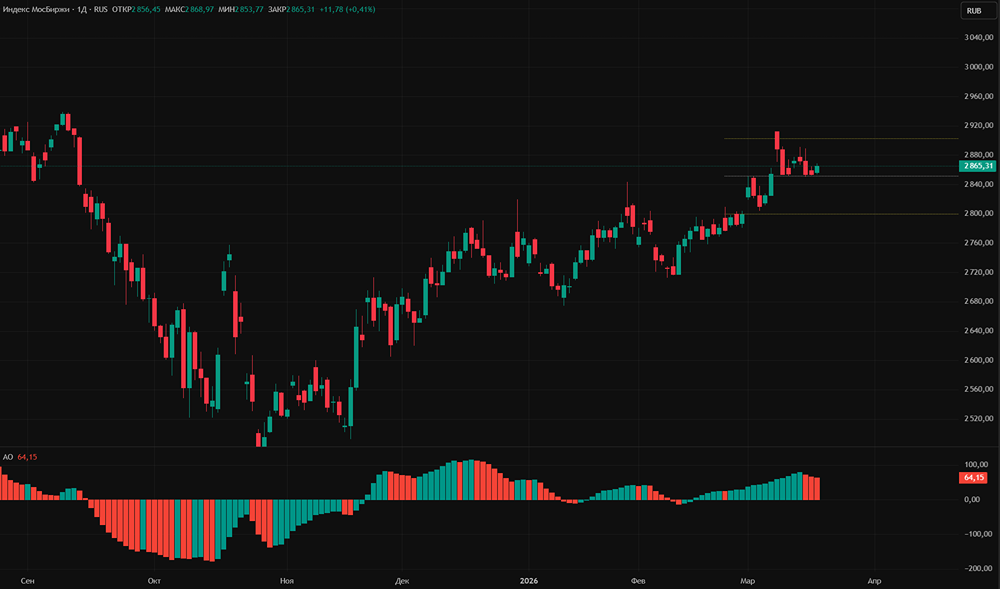This screenshot has height=589, width=1000.
Task: Click the +11,78 (+0,41%) change value
Action: (x=347, y=10)
